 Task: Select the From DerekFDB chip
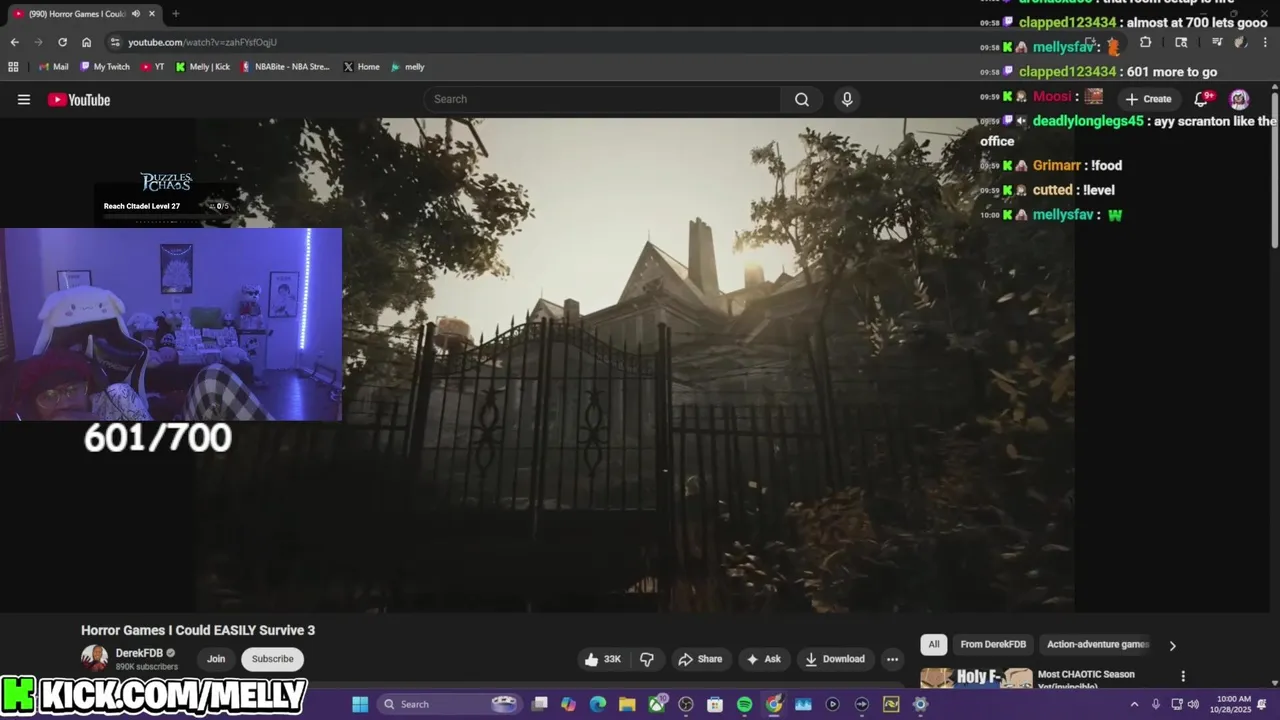point(993,645)
